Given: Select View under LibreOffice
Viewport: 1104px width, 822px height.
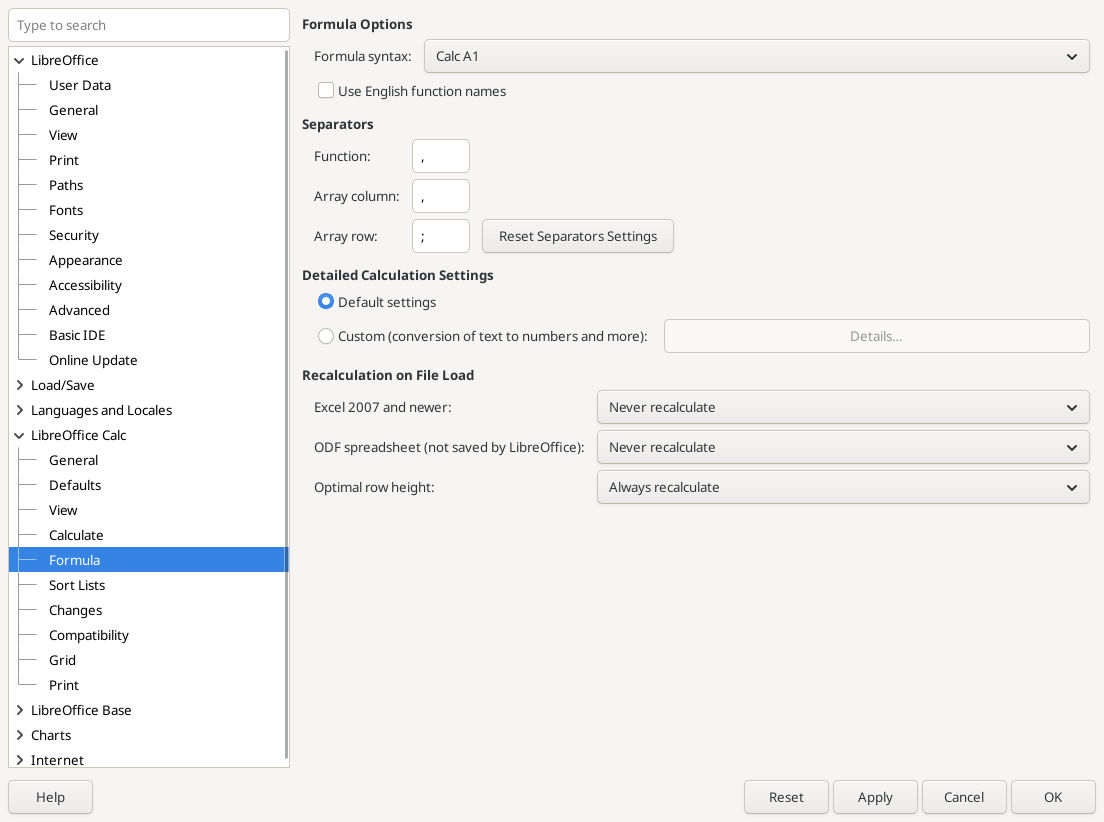Looking at the screenshot, I should click(x=63, y=135).
